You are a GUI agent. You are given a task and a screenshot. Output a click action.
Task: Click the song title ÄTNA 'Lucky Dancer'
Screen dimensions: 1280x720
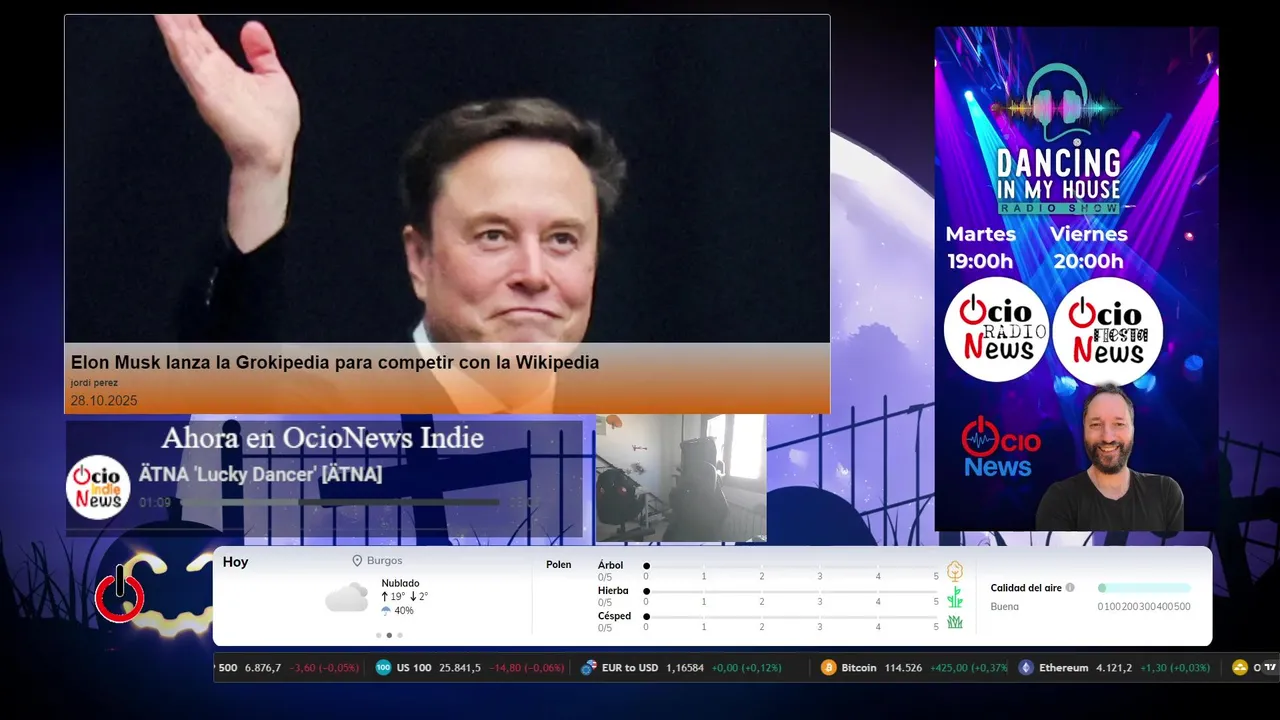[260, 475]
